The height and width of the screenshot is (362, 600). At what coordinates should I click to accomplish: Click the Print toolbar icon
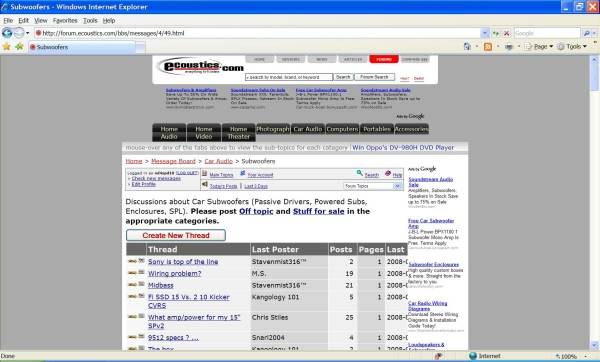point(509,47)
